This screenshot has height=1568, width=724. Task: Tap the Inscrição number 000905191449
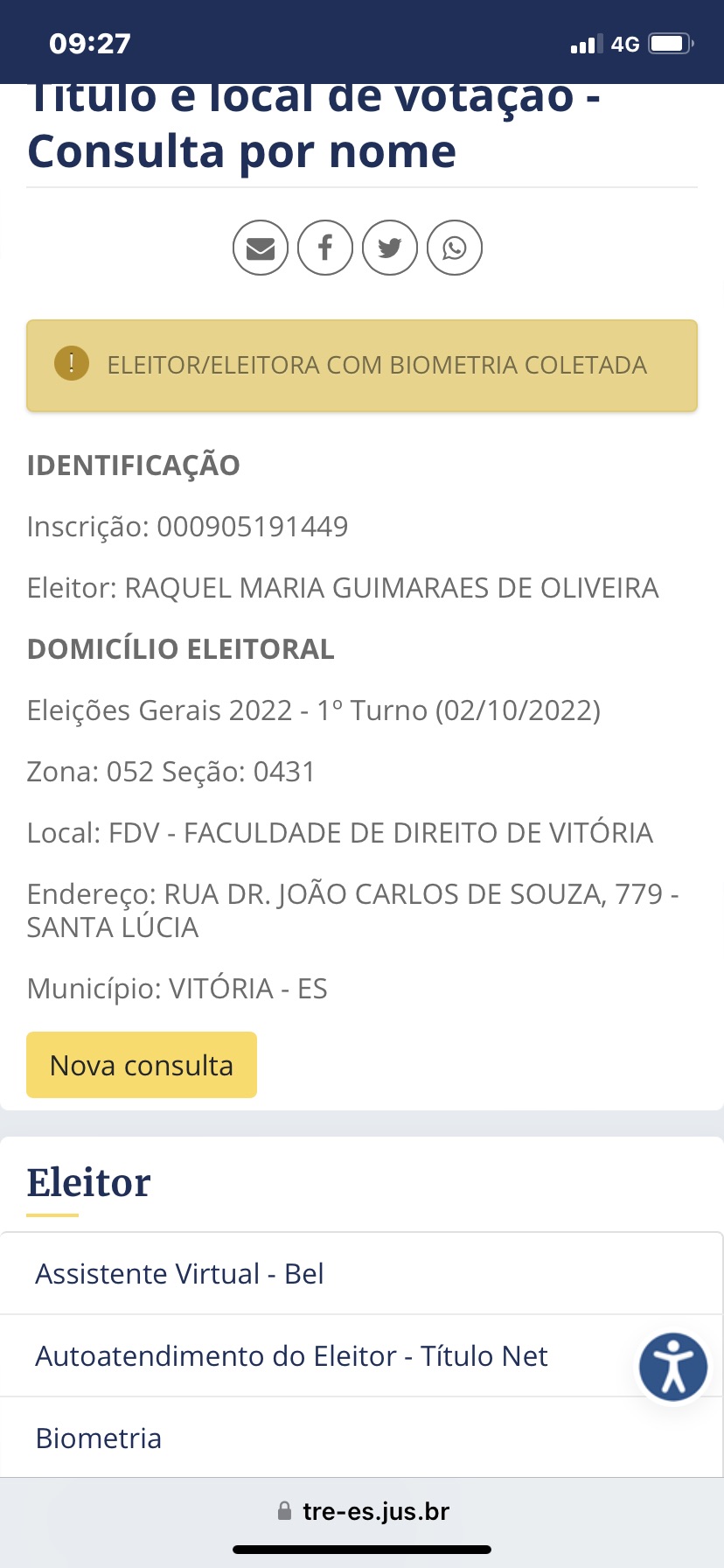point(252,527)
